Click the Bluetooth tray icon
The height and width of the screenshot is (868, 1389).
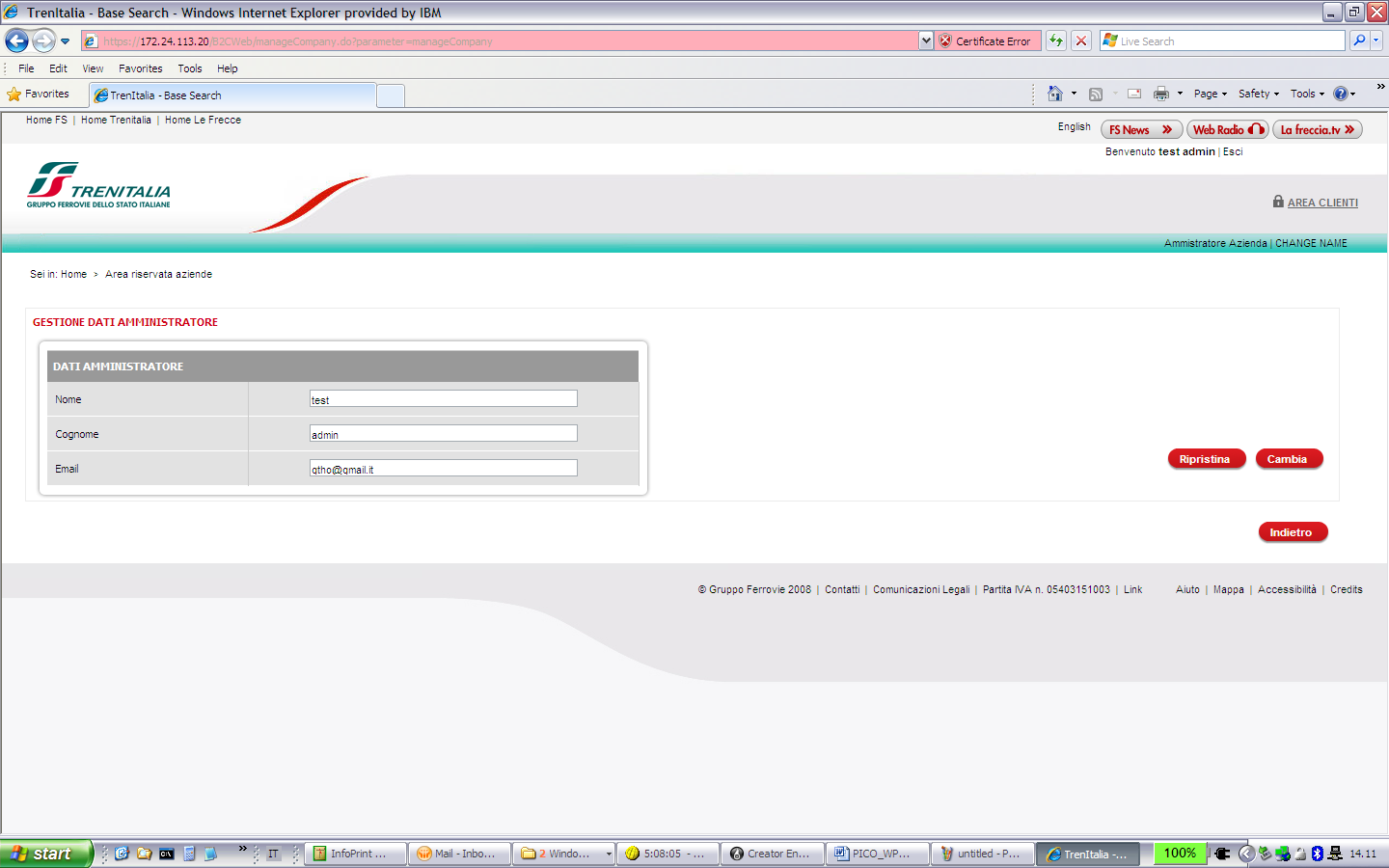coord(1318,854)
